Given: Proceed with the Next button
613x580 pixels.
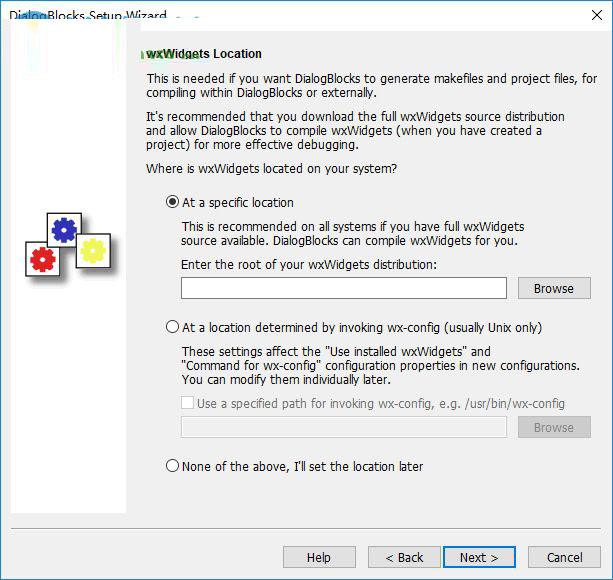Looking at the screenshot, I should (479, 557).
